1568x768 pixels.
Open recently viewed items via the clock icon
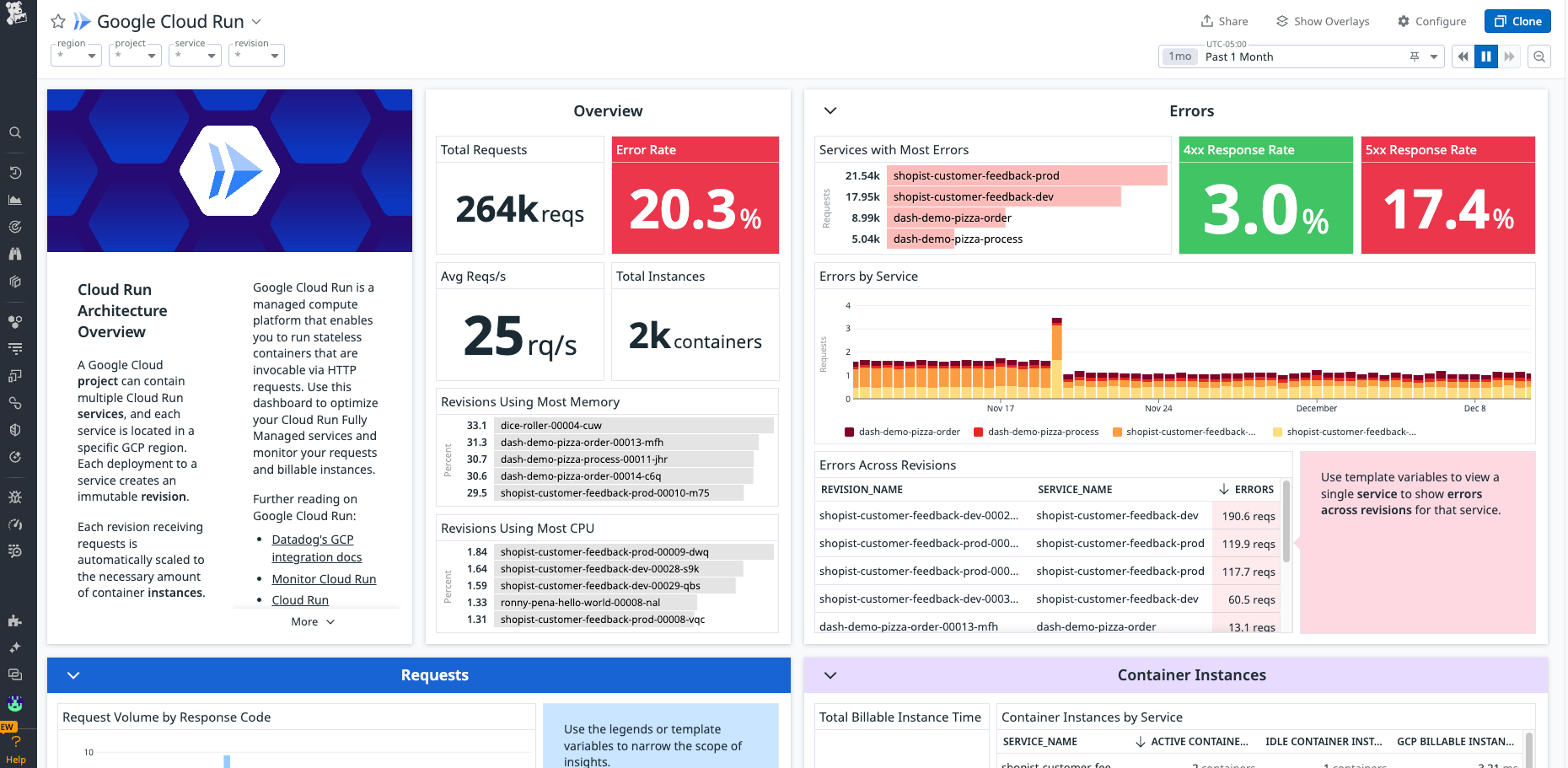point(15,172)
